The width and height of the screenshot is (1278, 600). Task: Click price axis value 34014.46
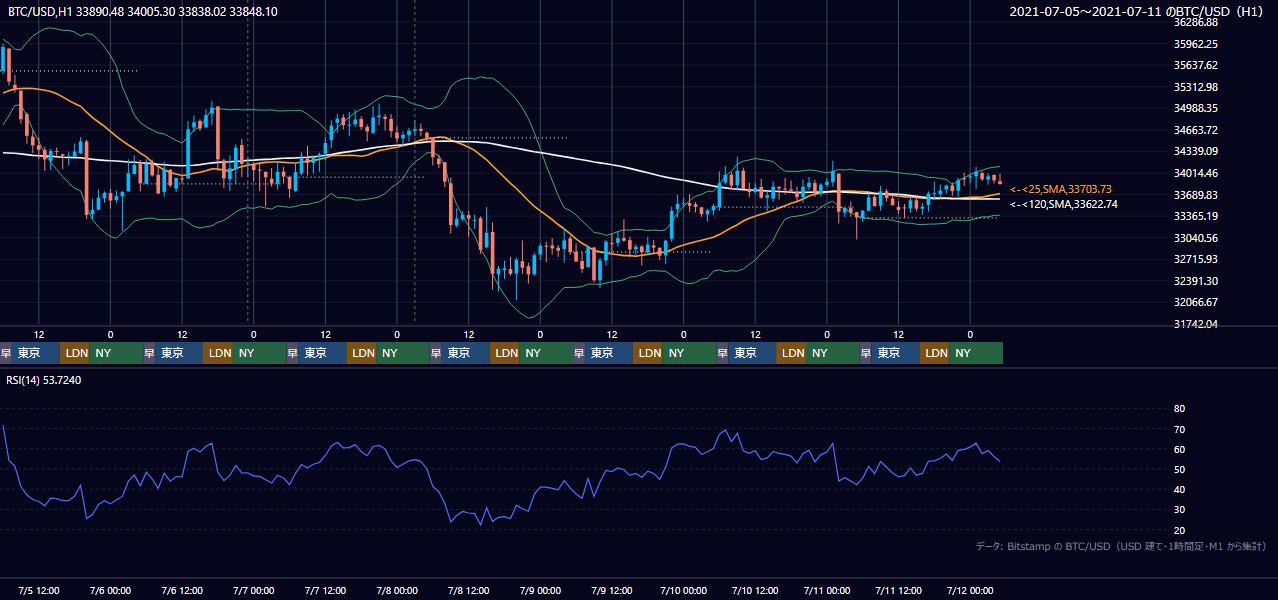(1196, 173)
